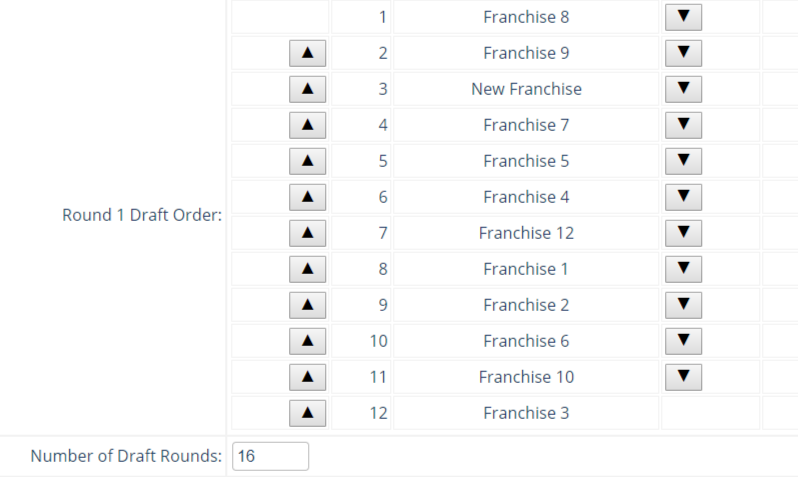Click the Franchise 1 team name cell
Image resolution: width=798 pixels, height=477 pixels.
(x=526, y=269)
